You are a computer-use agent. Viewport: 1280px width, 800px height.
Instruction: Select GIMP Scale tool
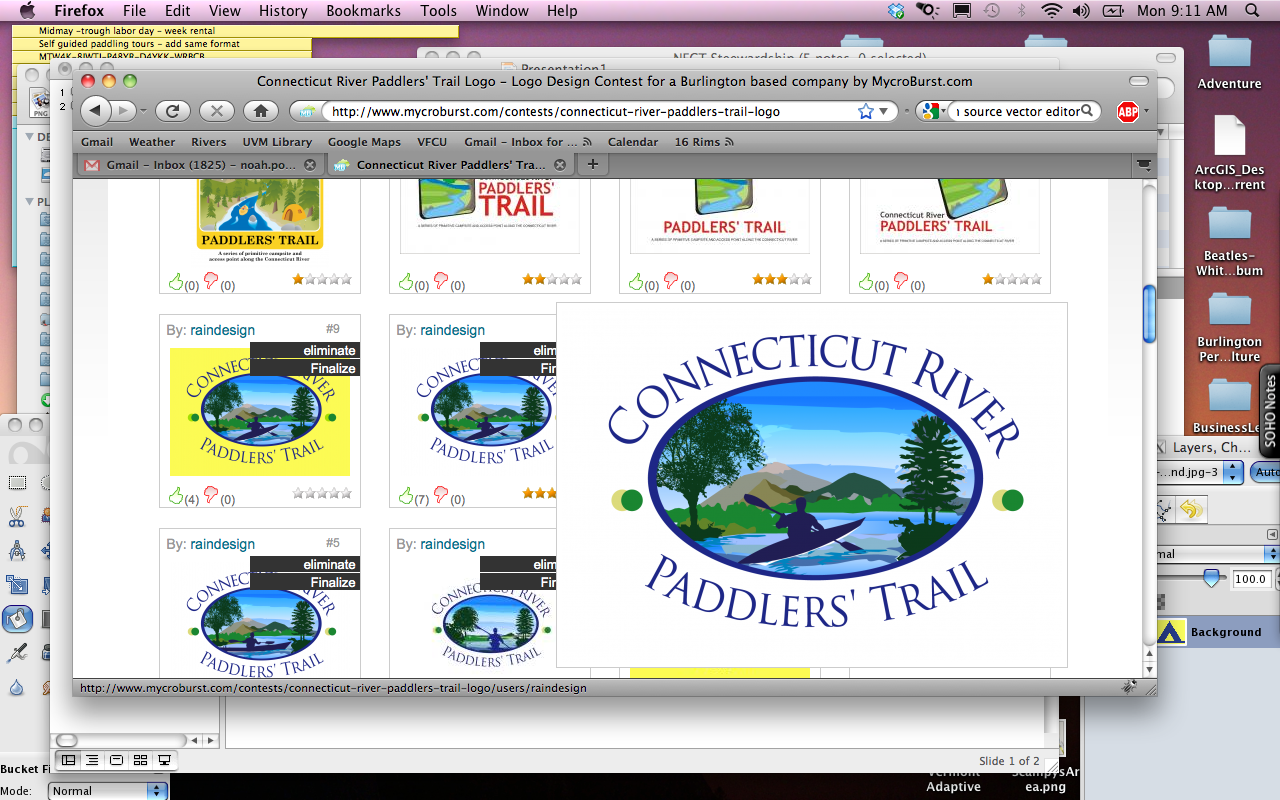[x=17, y=585]
